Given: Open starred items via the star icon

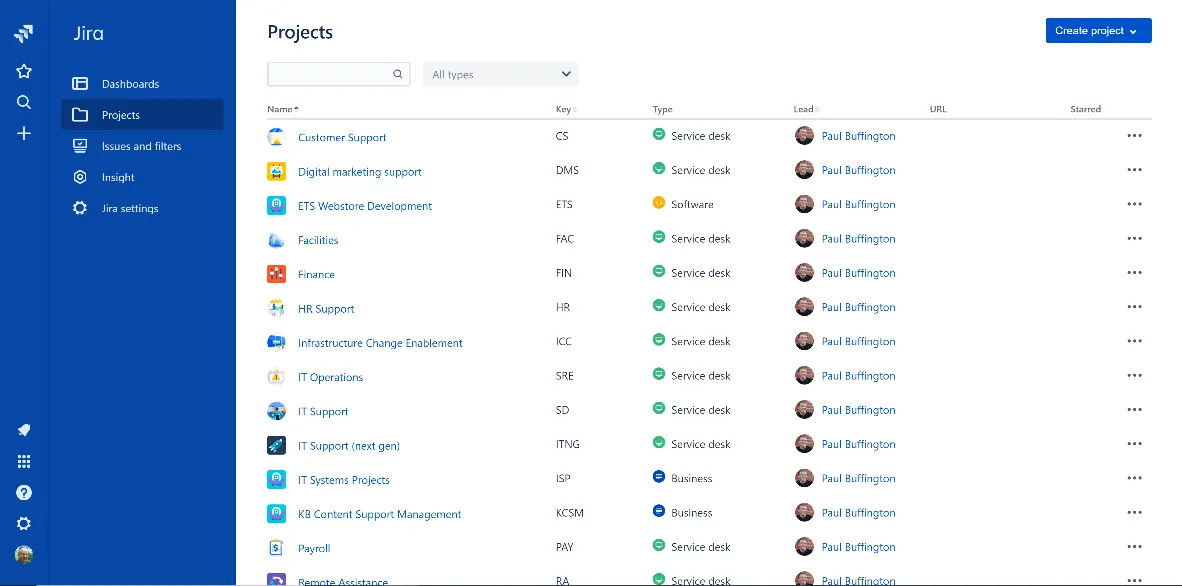Looking at the screenshot, I should 24,71.
